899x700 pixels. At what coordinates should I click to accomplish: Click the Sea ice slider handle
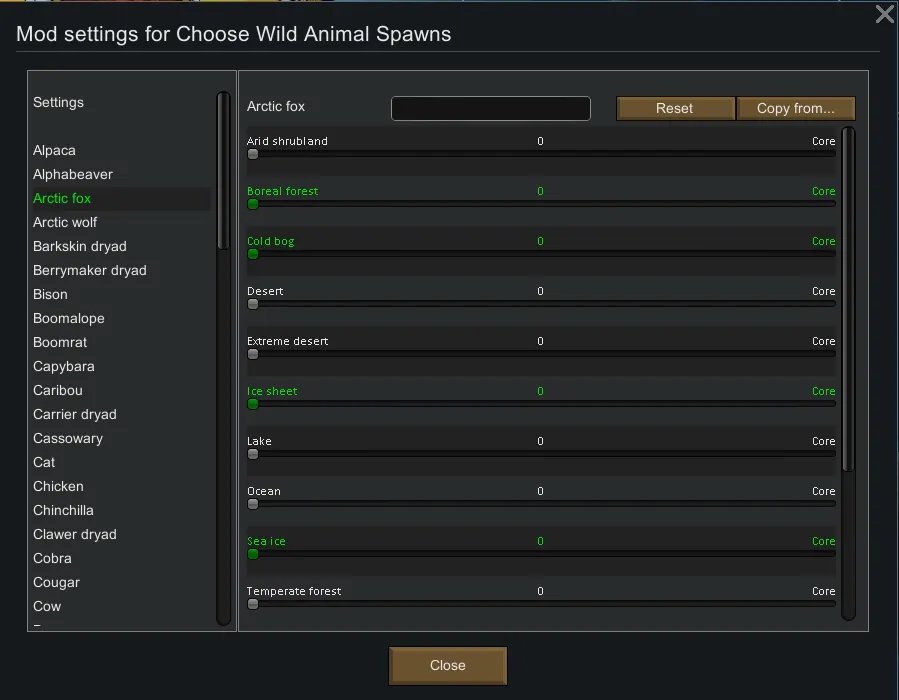coord(253,554)
